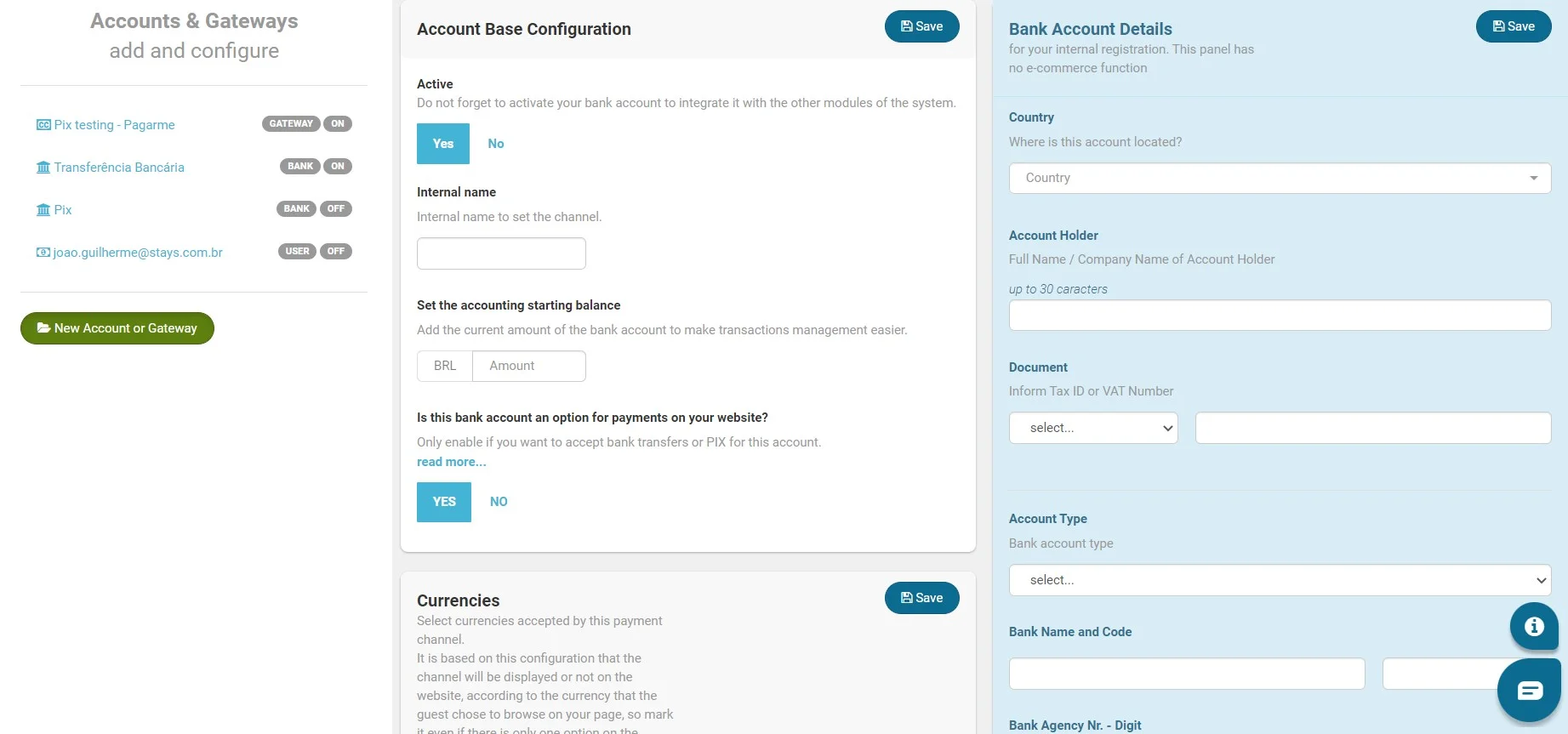Choose NO for website payment option
1568x734 pixels.
point(499,502)
